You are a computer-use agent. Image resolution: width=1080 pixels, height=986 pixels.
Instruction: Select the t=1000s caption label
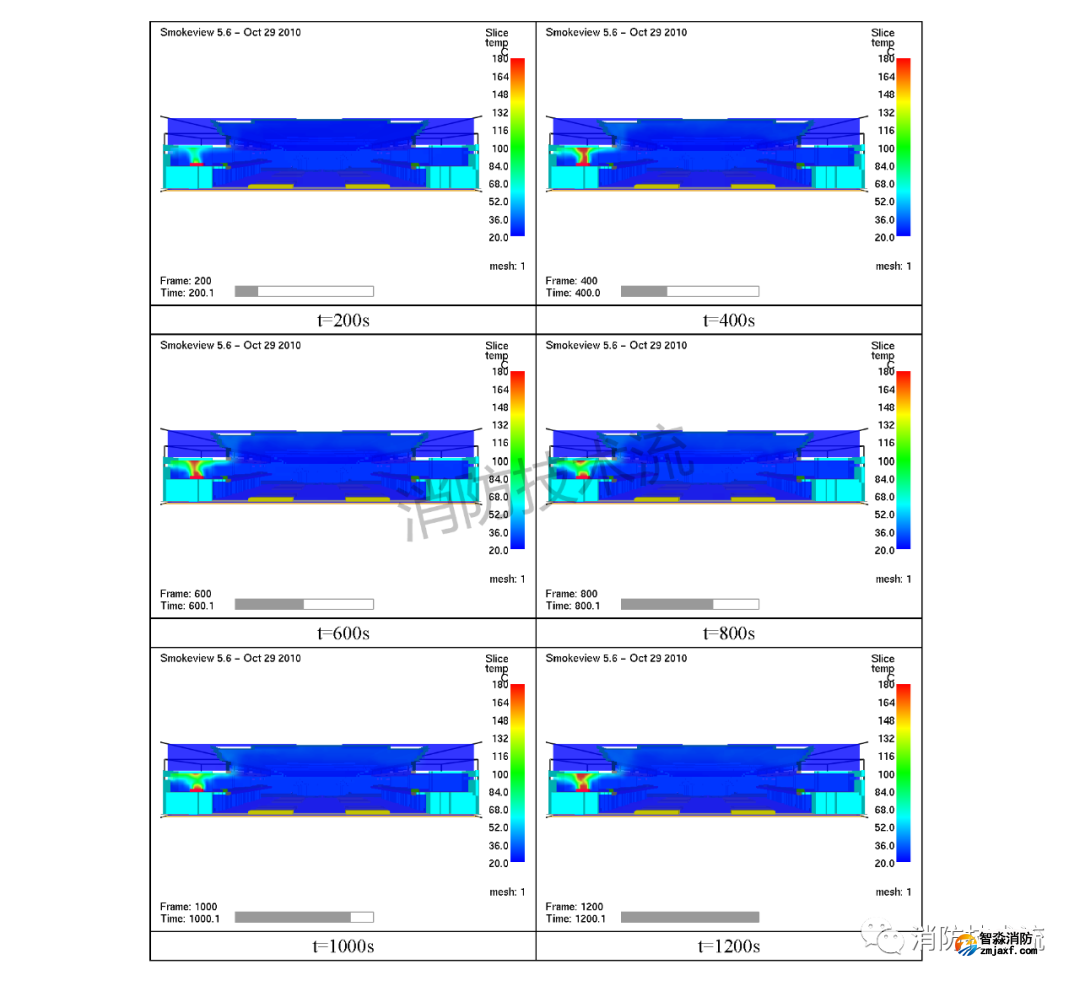pos(343,946)
